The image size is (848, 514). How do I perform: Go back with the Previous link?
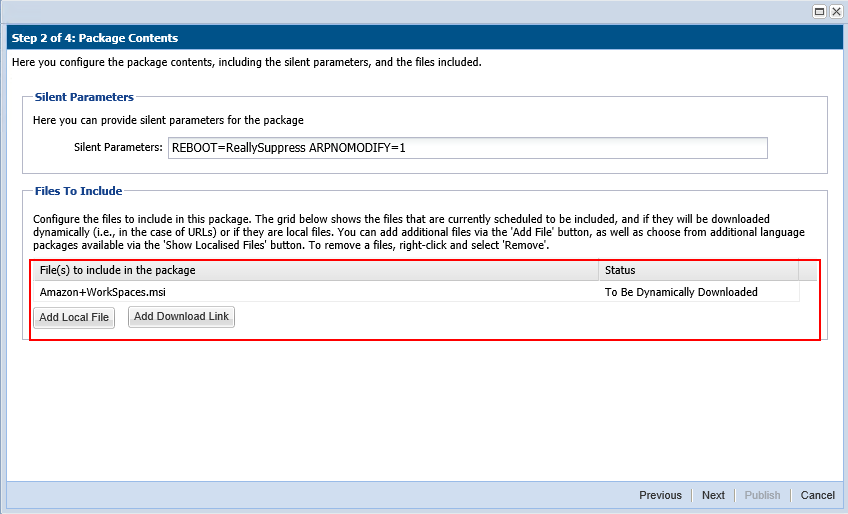pos(660,495)
